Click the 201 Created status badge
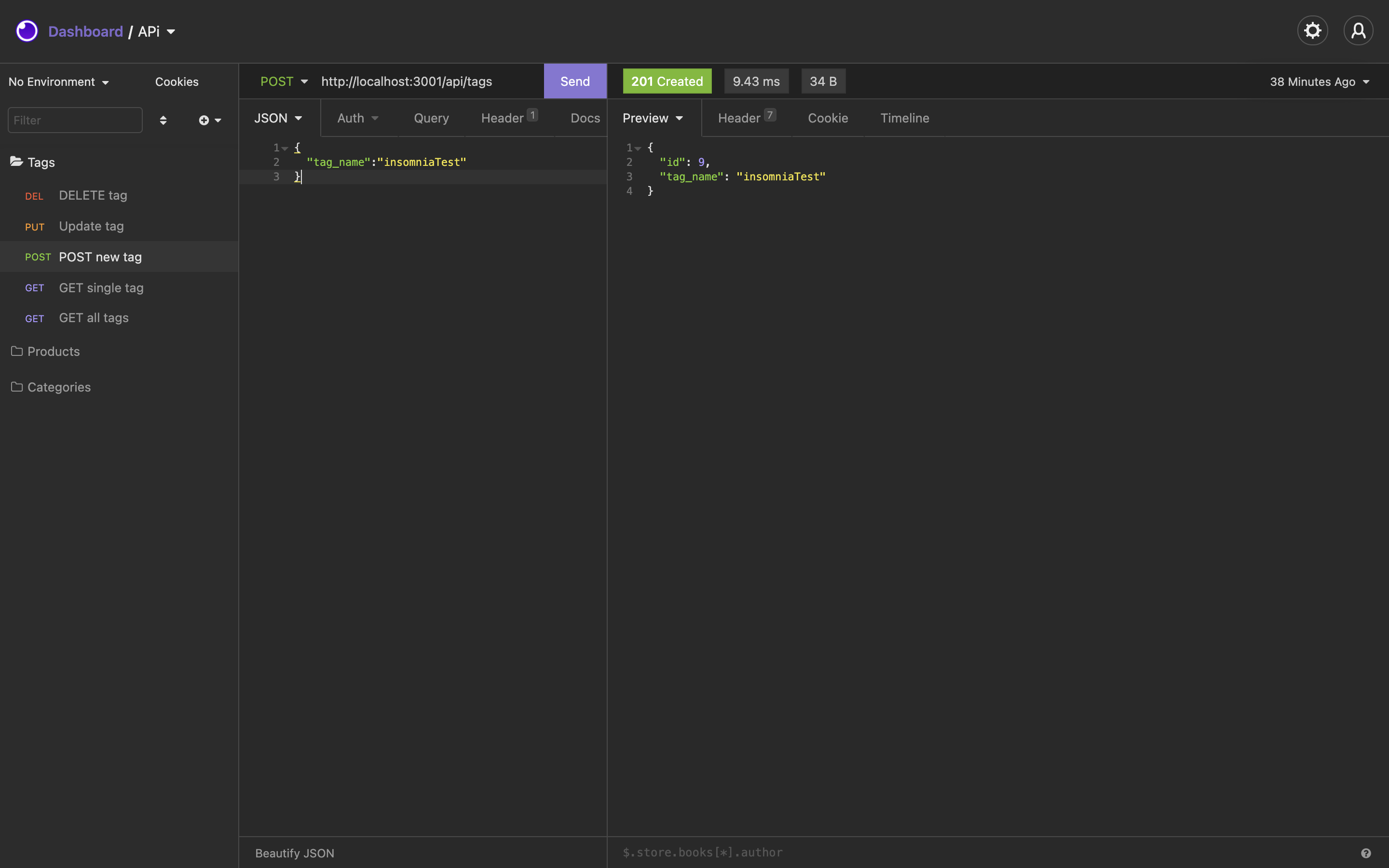 coord(667,81)
